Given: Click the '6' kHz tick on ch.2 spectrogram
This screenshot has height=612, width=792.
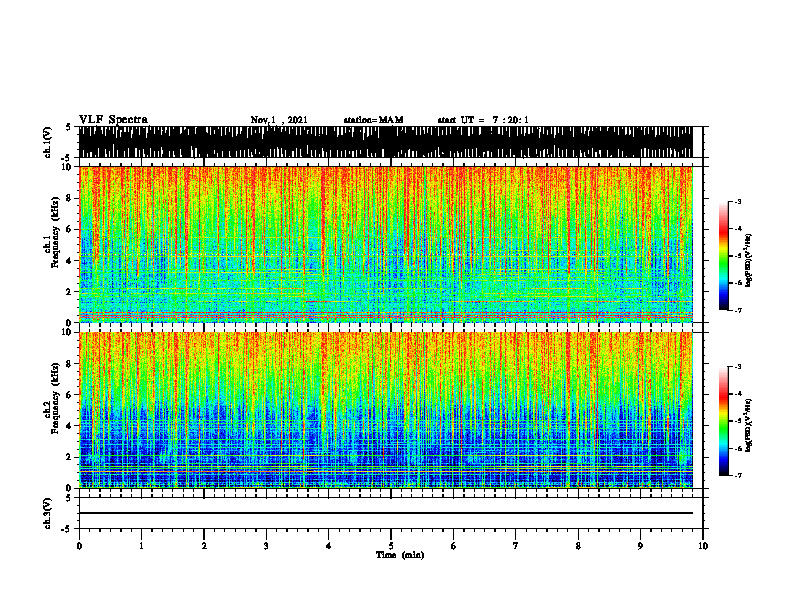Looking at the screenshot, I should click(70, 394).
